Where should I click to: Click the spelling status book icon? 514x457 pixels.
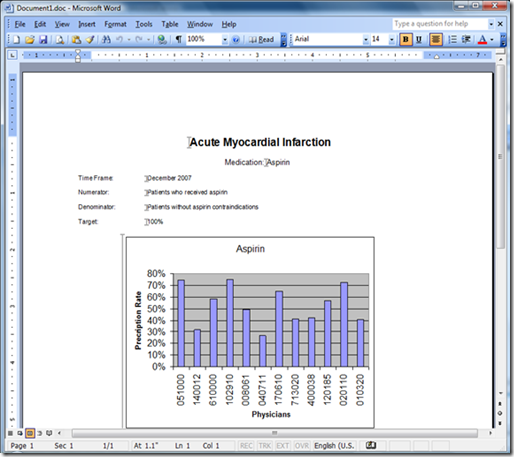click(x=371, y=445)
